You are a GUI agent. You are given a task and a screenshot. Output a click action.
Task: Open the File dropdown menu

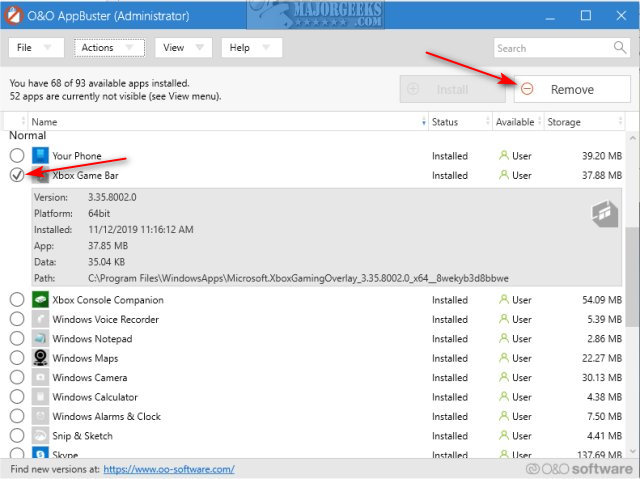(37, 47)
